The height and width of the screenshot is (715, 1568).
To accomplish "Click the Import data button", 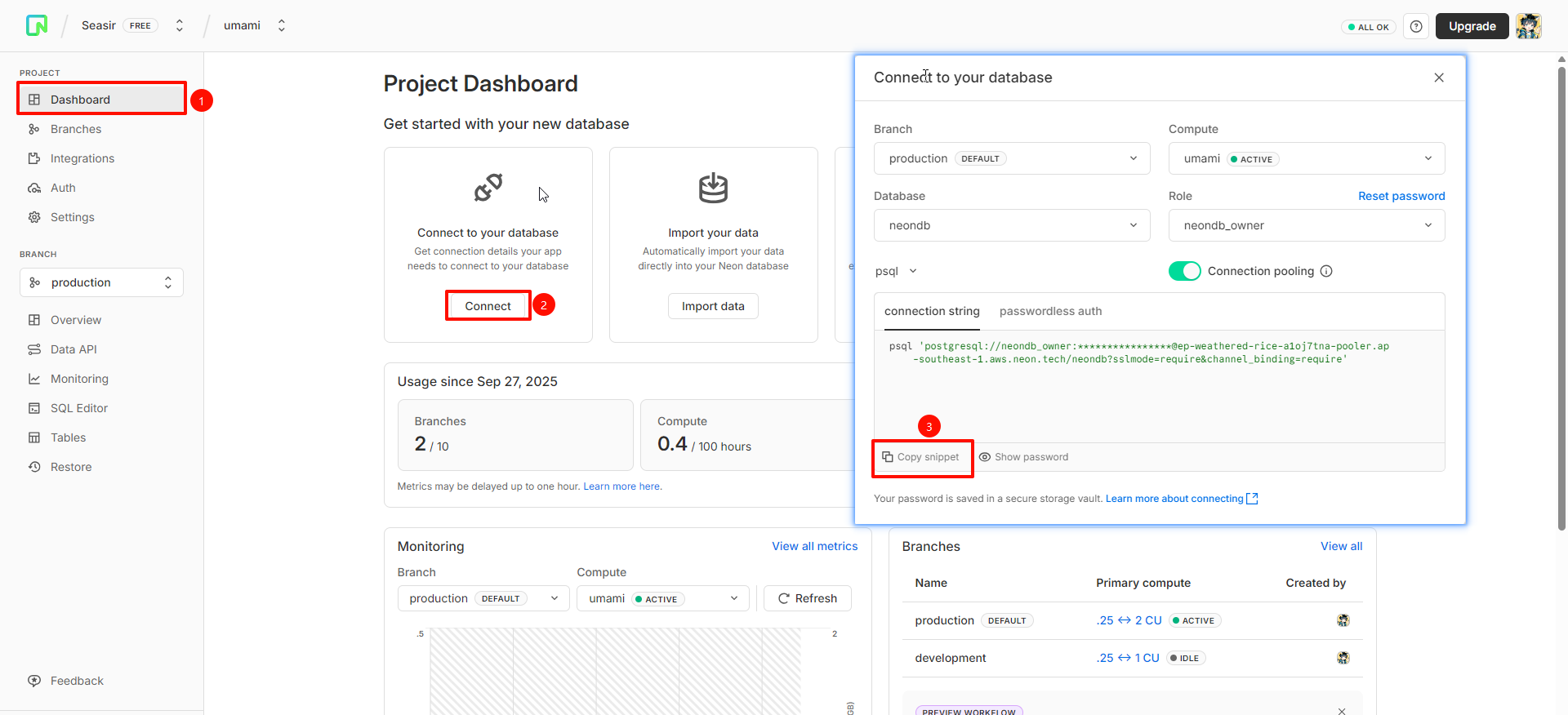I will coord(712,306).
